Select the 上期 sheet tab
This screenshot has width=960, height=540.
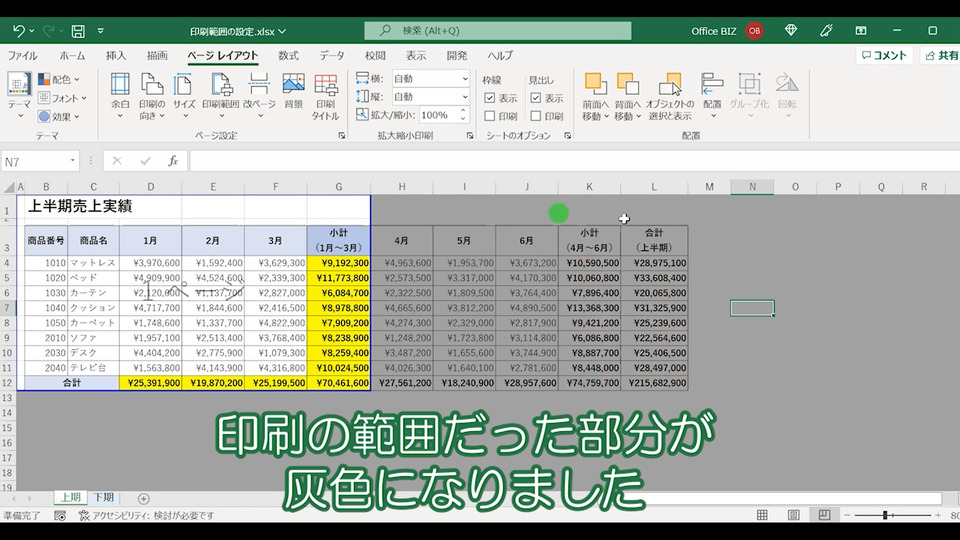click(x=69, y=497)
